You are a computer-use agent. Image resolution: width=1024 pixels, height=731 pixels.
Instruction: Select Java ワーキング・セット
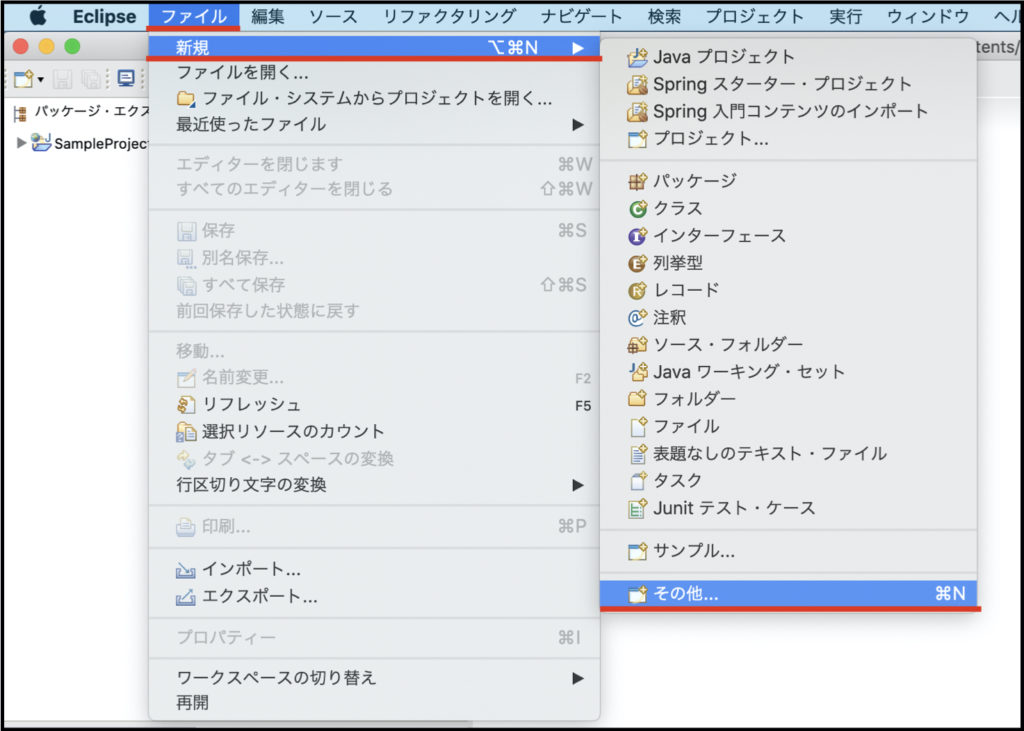788,372
